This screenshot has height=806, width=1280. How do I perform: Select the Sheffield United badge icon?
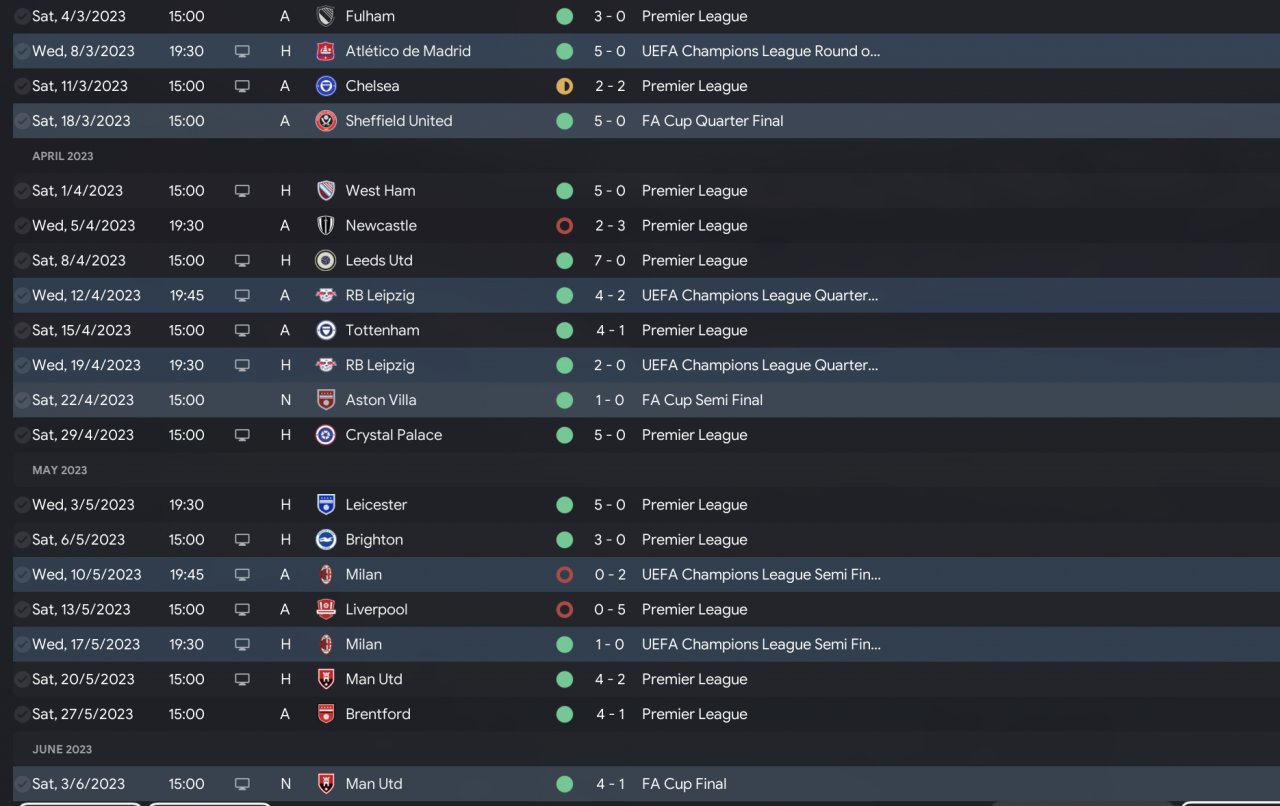[x=325, y=121]
